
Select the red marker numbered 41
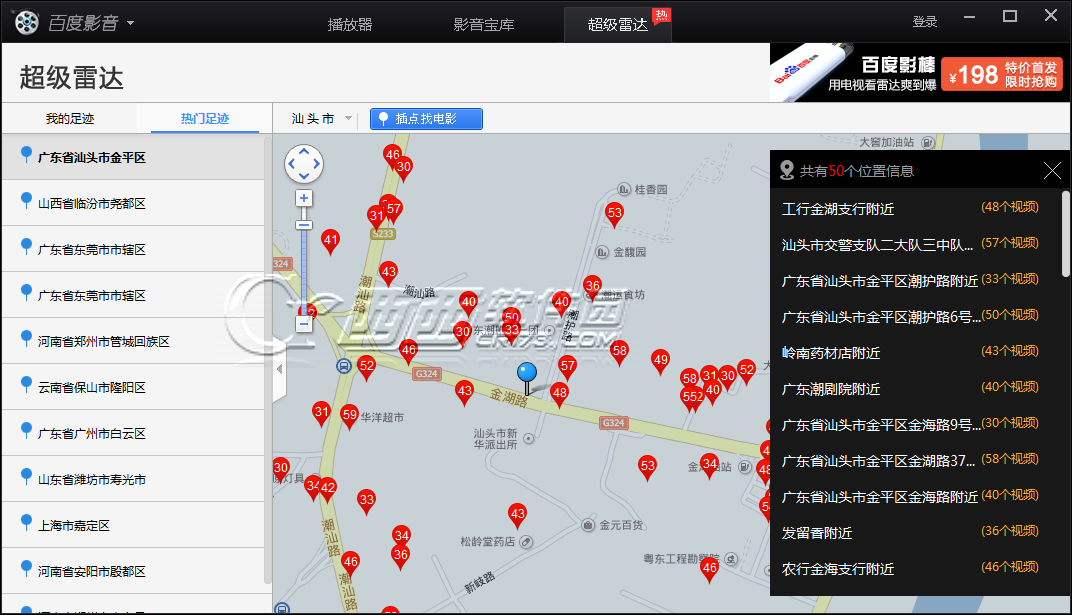pos(330,240)
